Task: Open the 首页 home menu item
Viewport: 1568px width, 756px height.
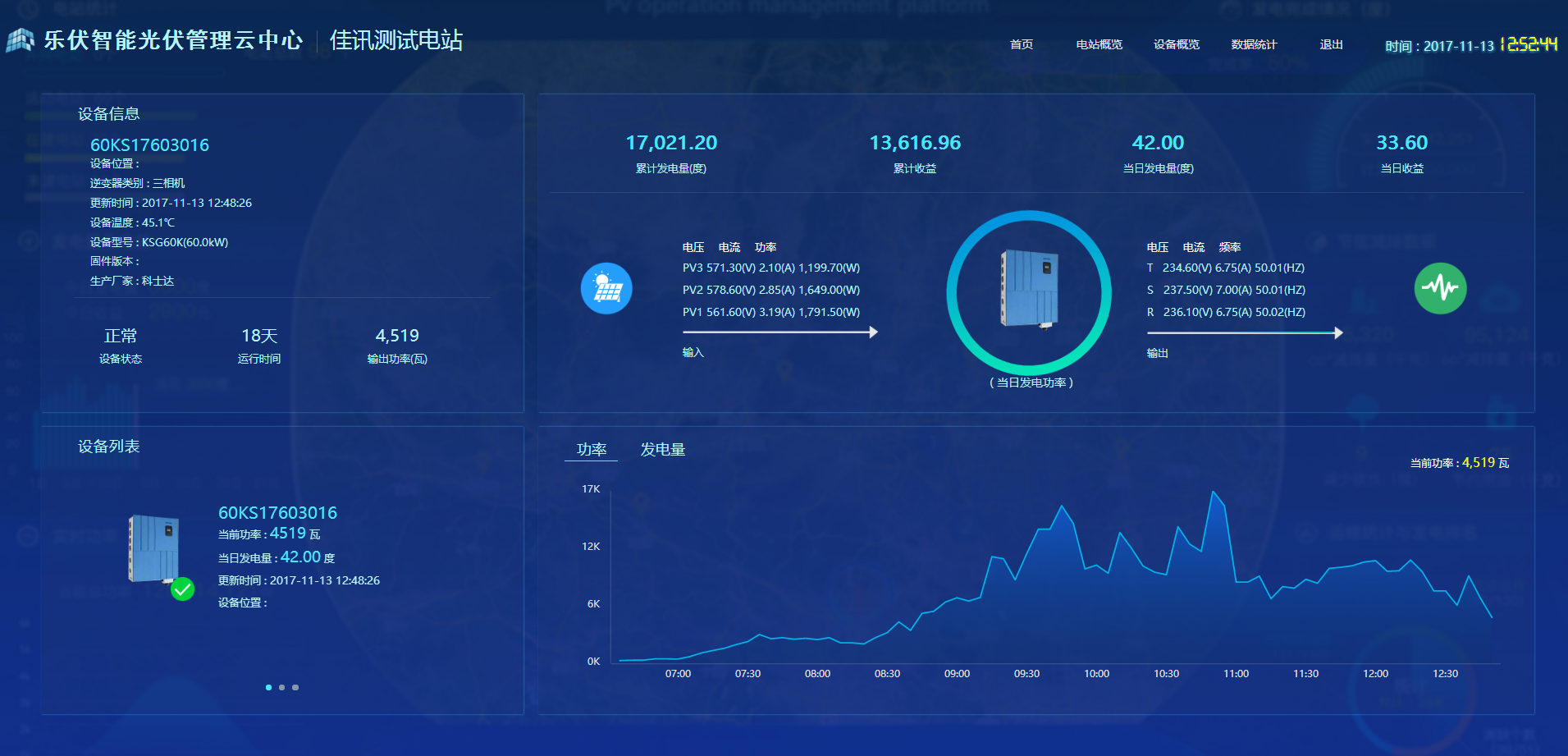Action: (1021, 44)
